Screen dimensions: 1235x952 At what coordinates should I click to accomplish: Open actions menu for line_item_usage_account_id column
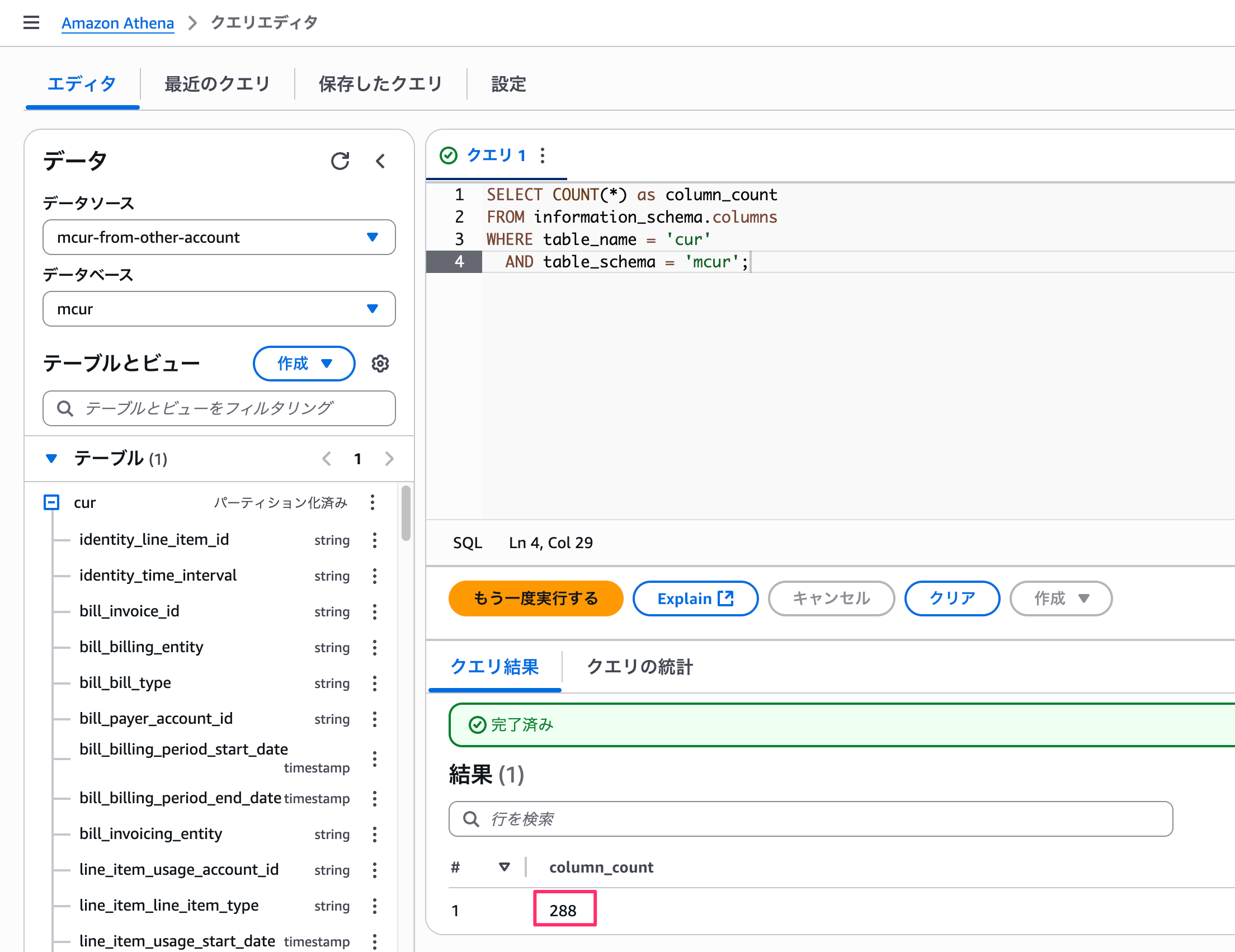tap(374, 870)
